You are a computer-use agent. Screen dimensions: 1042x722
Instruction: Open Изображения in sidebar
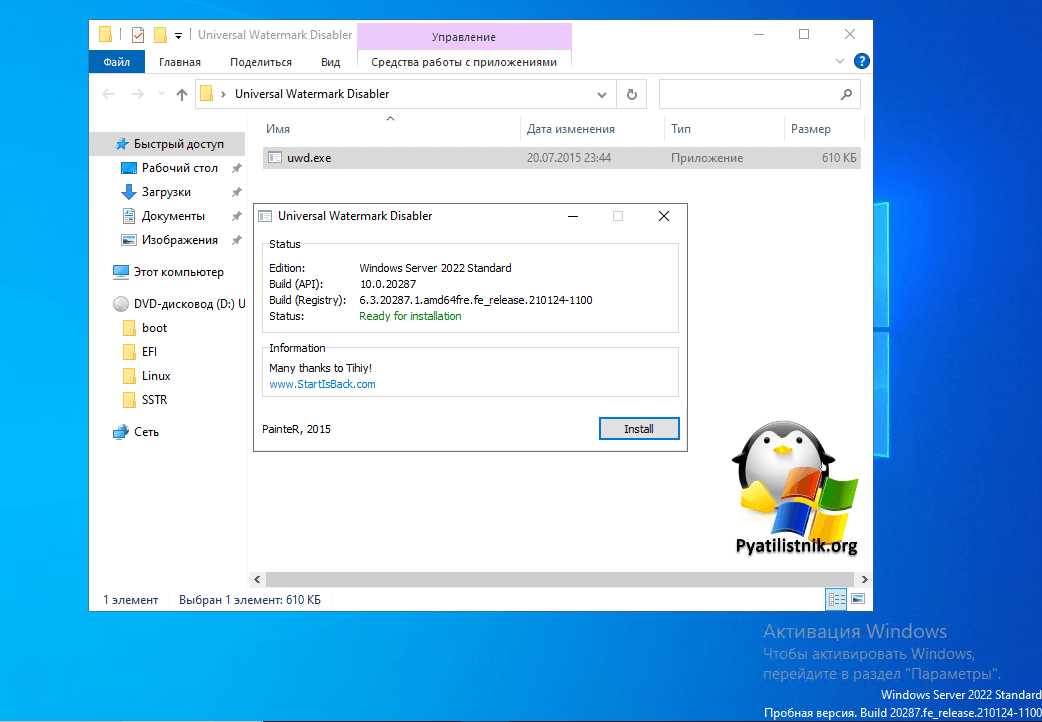pyautogui.click(x=179, y=240)
